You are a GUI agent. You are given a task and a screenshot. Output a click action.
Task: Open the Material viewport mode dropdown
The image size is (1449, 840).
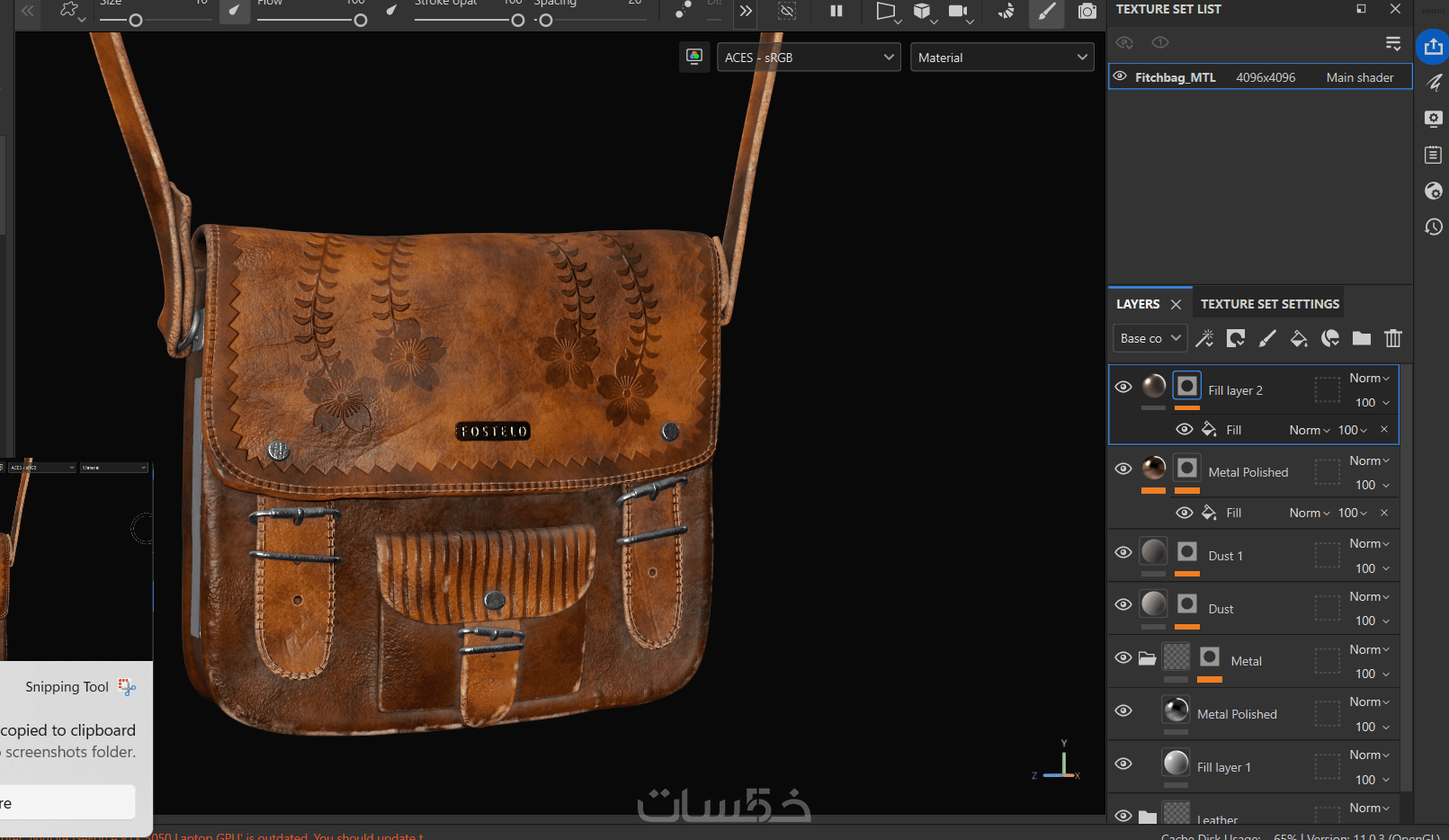tap(1002, 58)
